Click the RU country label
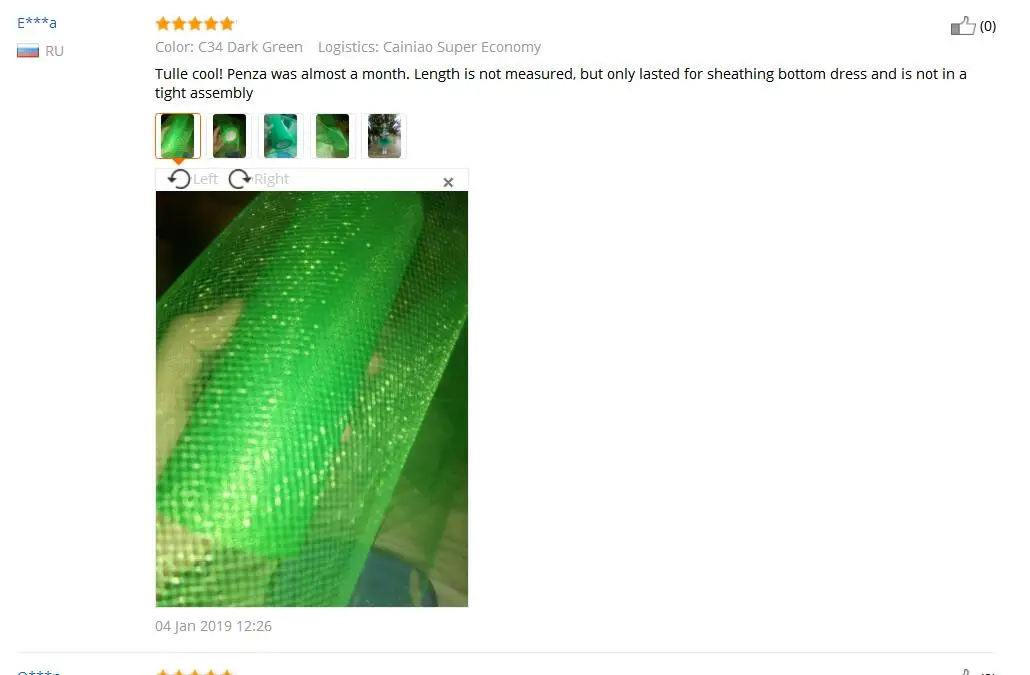1030x675 pixels. pos(55,51)
